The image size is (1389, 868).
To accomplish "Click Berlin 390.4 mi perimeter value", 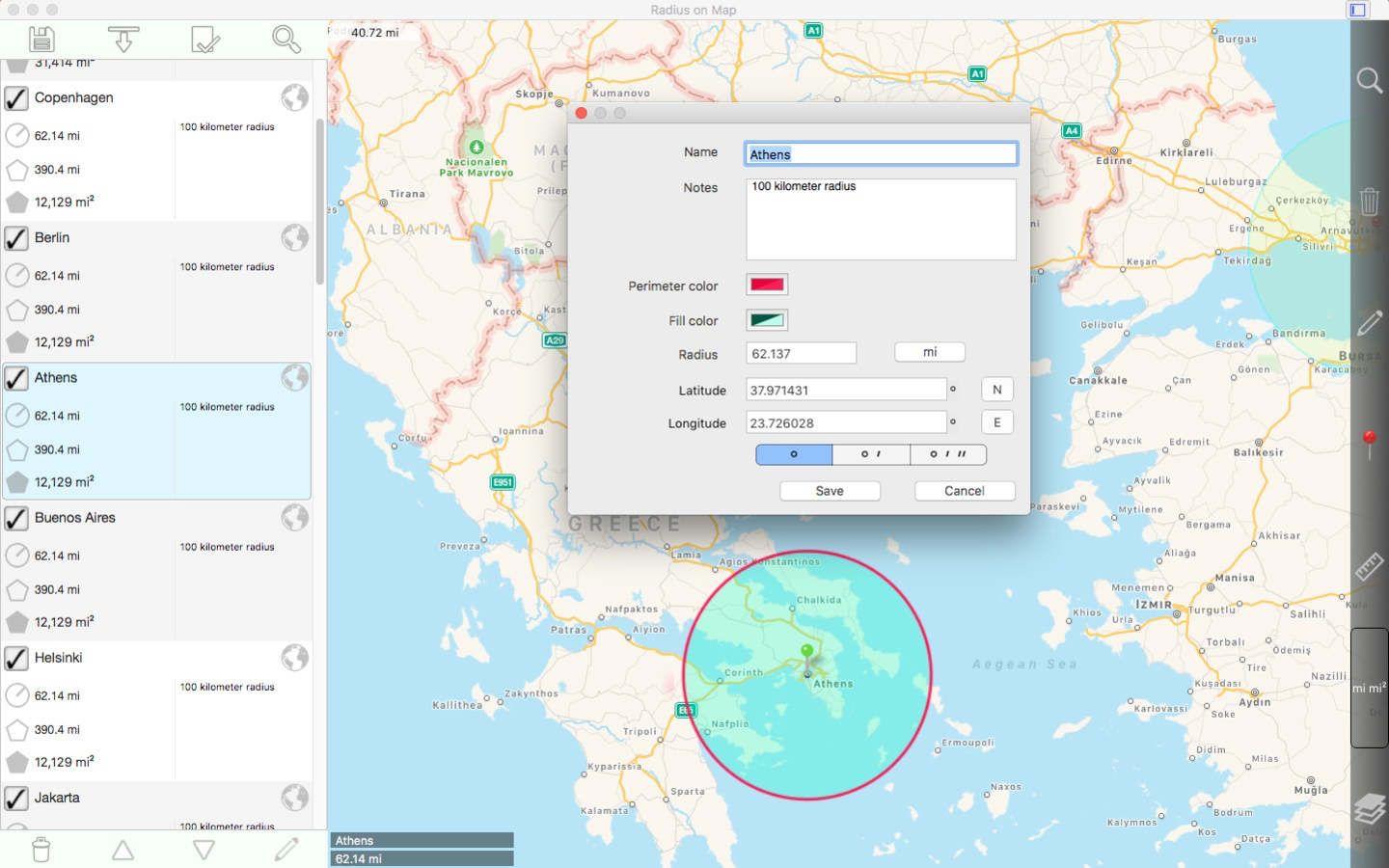I will click(x=57, y=310).
